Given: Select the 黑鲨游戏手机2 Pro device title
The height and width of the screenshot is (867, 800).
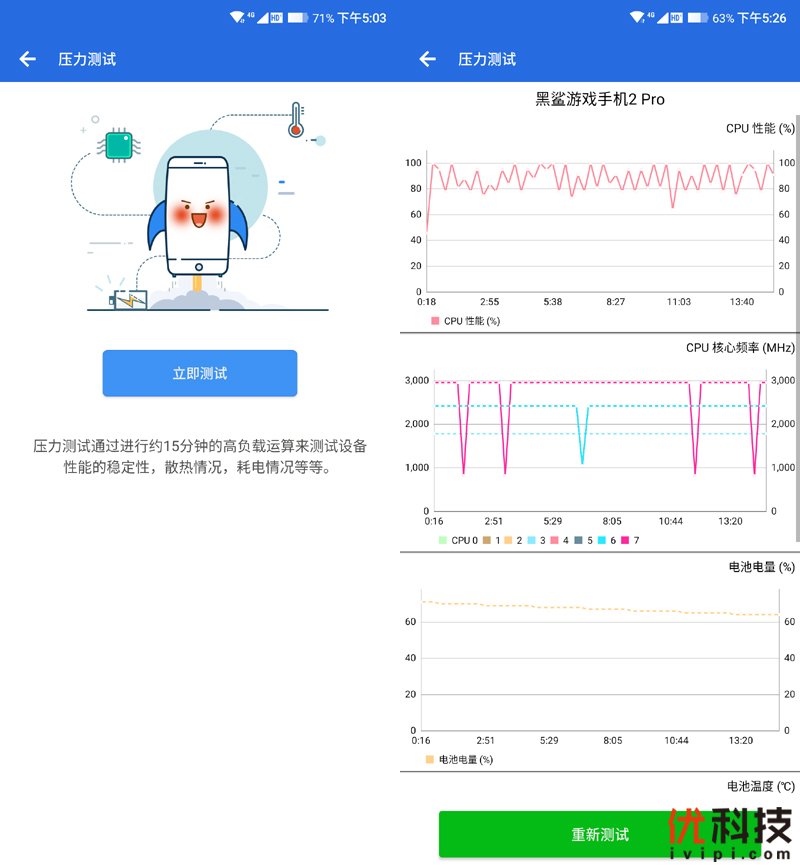Looking at the screenshot, I should coord(600,100).
